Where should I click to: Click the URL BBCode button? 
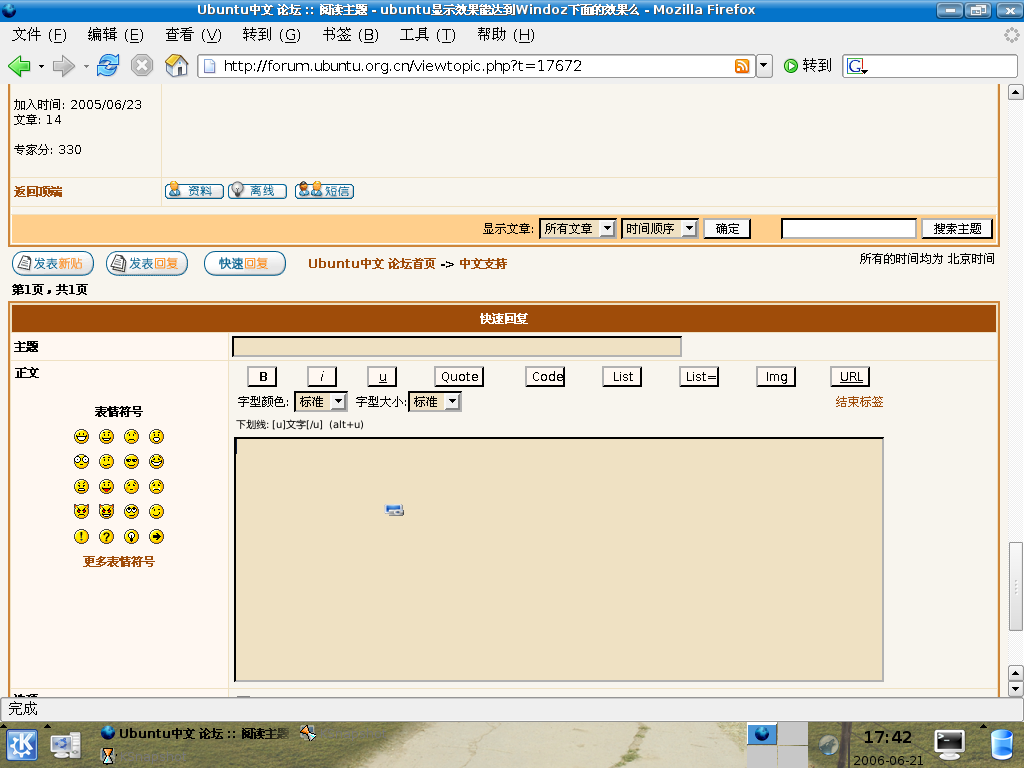850,377
